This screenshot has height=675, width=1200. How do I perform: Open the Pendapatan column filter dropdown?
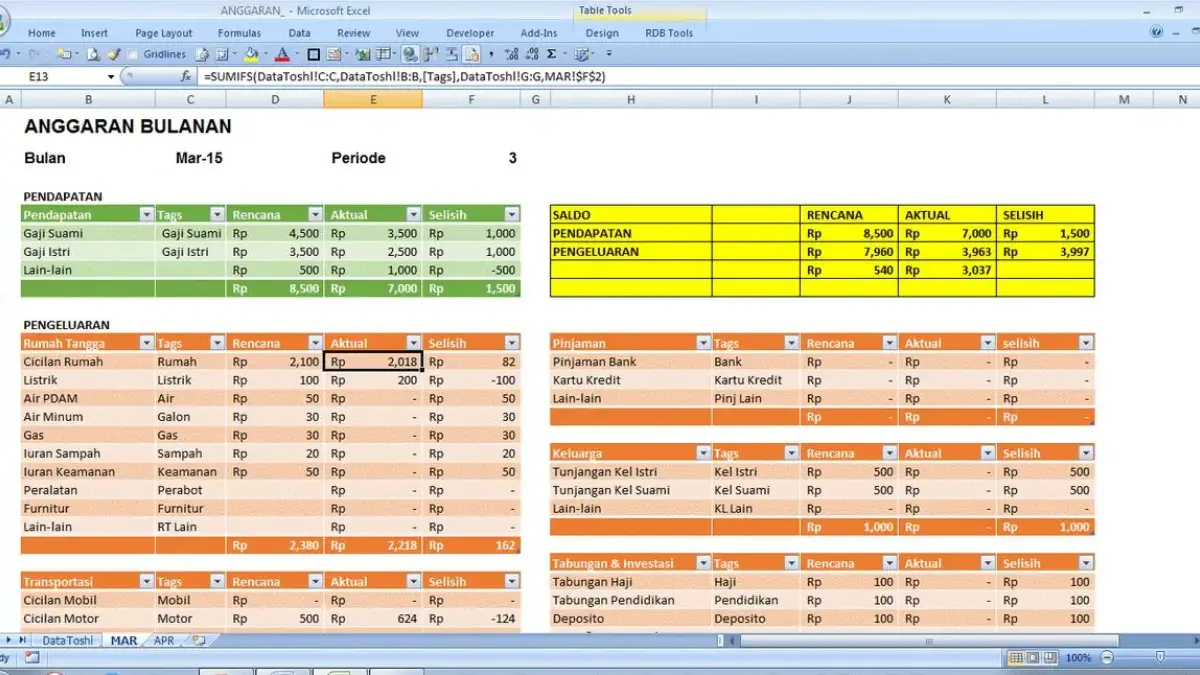tap(147, 214)
